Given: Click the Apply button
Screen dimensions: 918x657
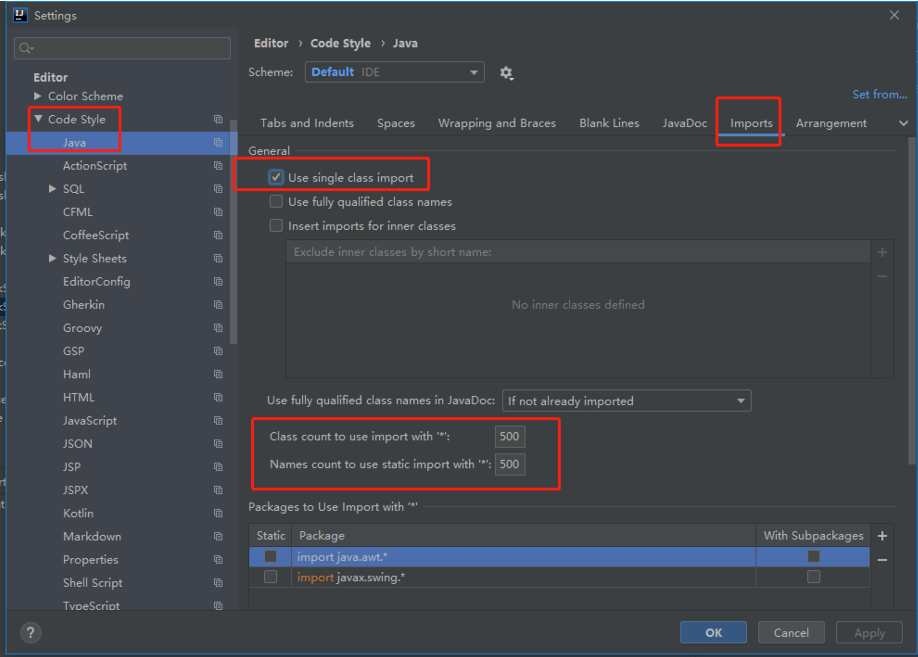Looking at the screenshot, I should (x=869, y=632).
